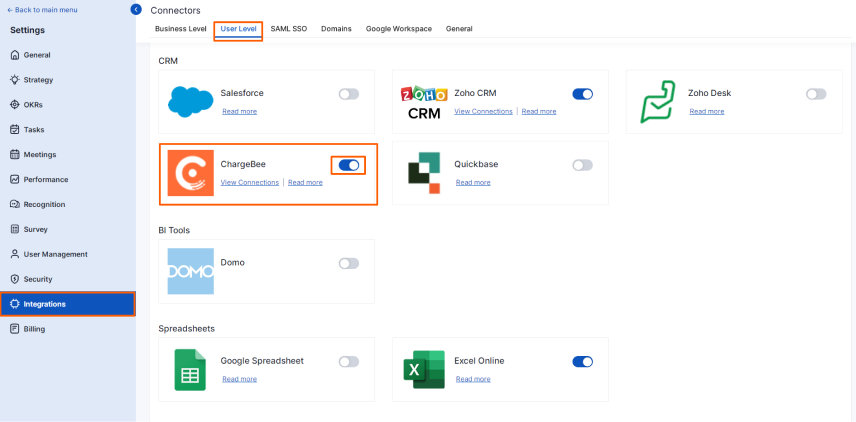This screenshot has height=422, width=856.
Task: Click the Meetings calendar icon
Action: point(15,154)
